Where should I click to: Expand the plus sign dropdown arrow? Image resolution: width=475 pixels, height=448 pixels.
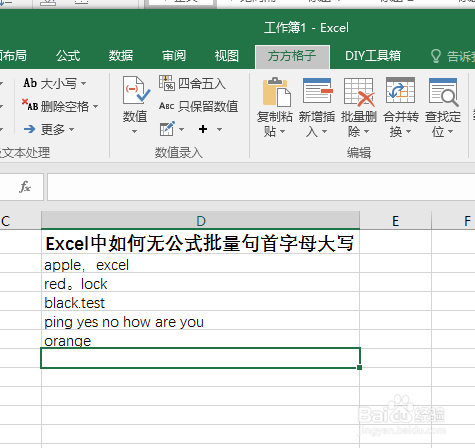219,129
